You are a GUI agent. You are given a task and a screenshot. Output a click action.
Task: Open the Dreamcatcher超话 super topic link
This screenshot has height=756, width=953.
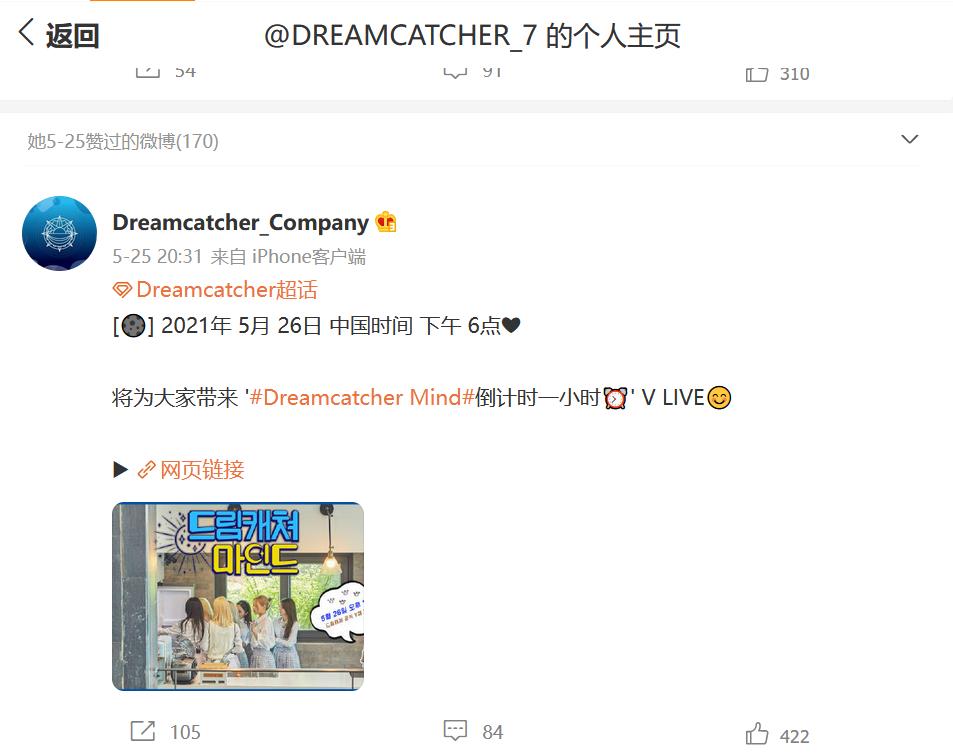[227, 290]
